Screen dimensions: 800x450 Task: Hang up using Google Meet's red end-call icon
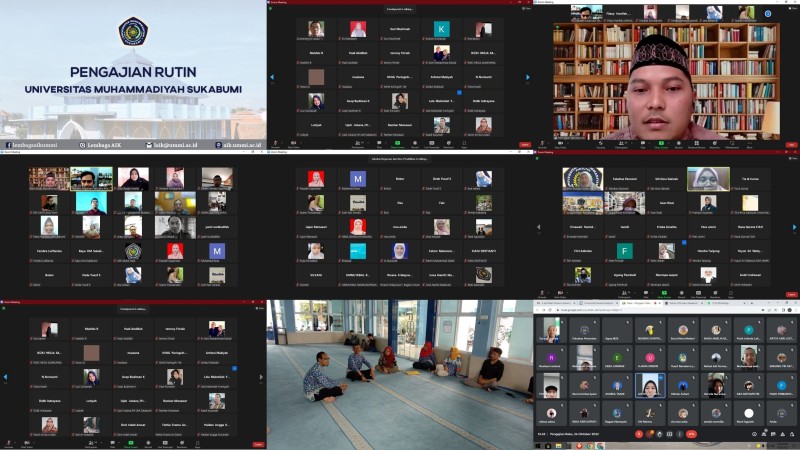[689, 434]
